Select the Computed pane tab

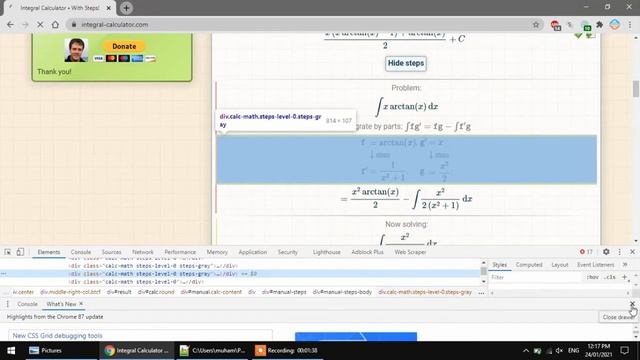click(x=529, y=265)
